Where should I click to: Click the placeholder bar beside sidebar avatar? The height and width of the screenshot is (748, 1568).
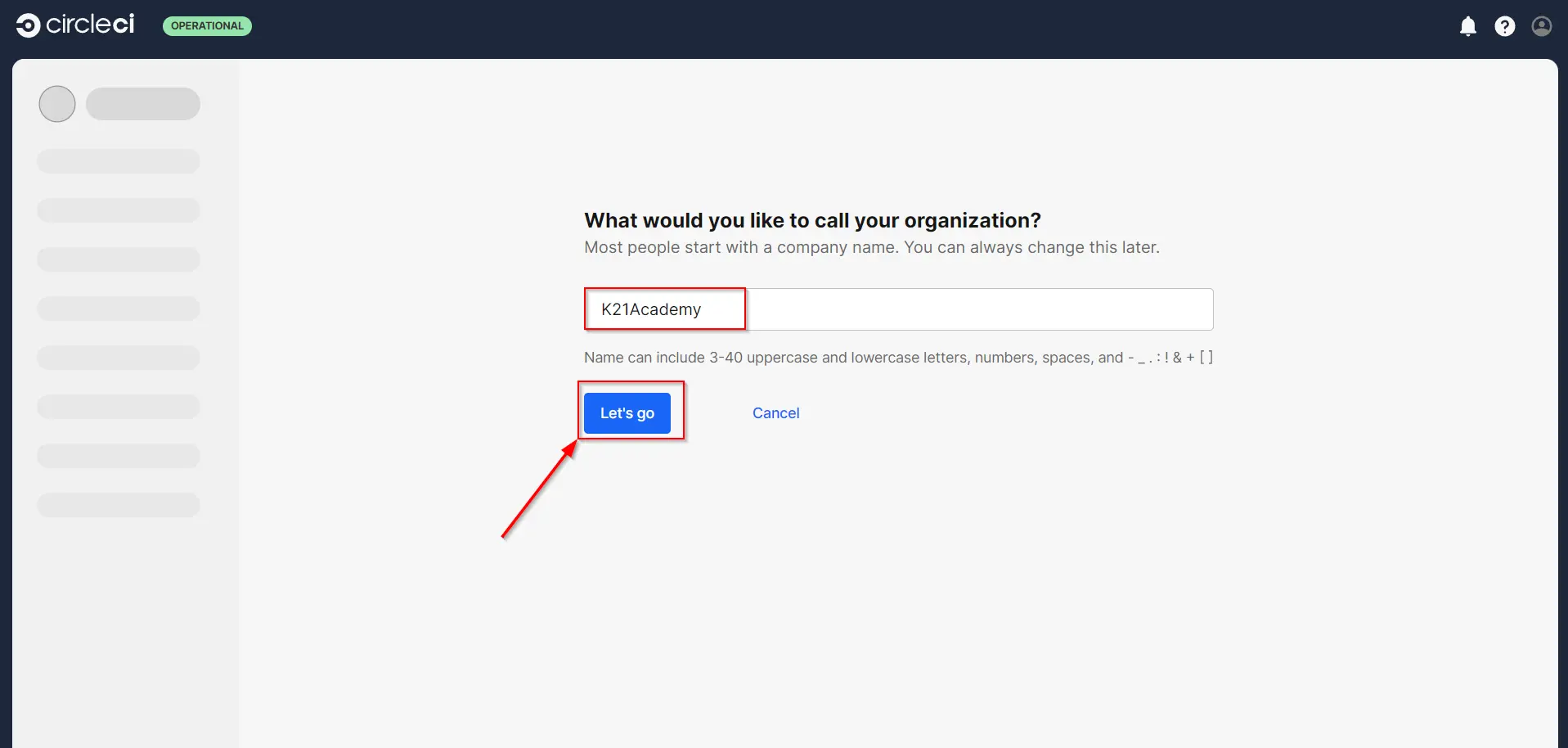[143, 104]
